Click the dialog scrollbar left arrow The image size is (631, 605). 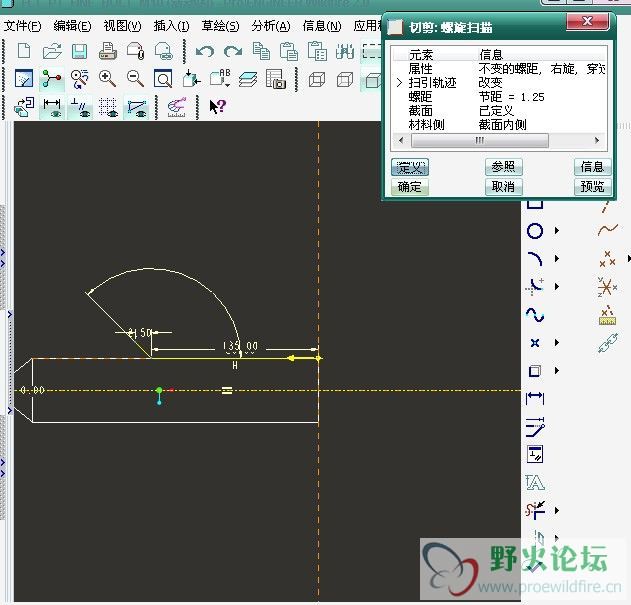tap(401, 140)
